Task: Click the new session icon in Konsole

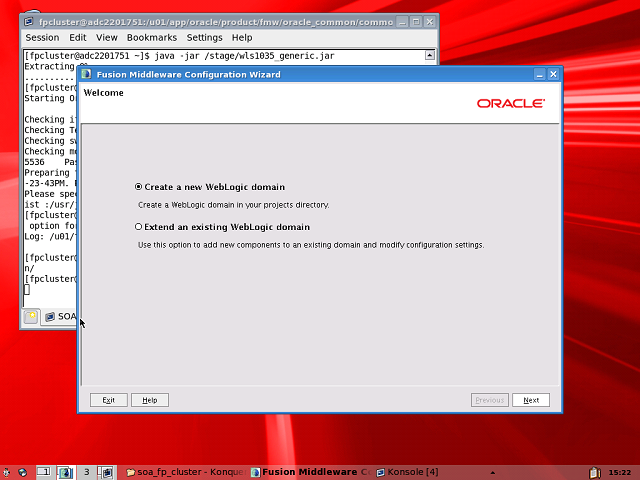Action: [x=31, y=316]
